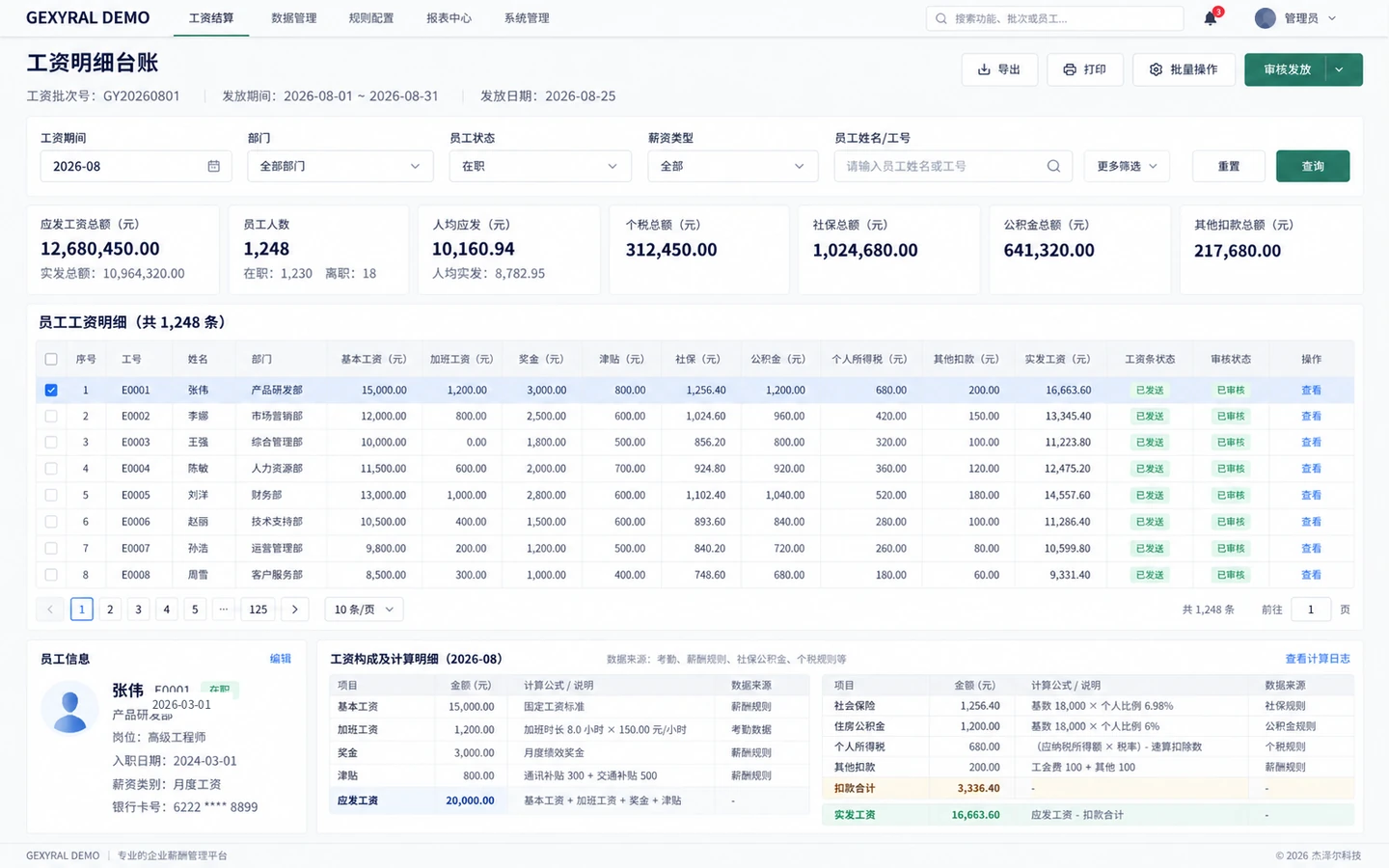Viewport: 1389px width, 868px height.
Task: Click the 审核发放 button
Action: coord(1287,69)
